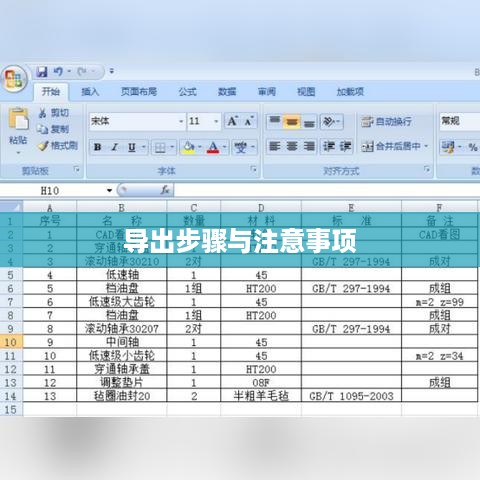Open the 插入 ribbon tab
Screen dimensions: 480x480
click(90, 92)
